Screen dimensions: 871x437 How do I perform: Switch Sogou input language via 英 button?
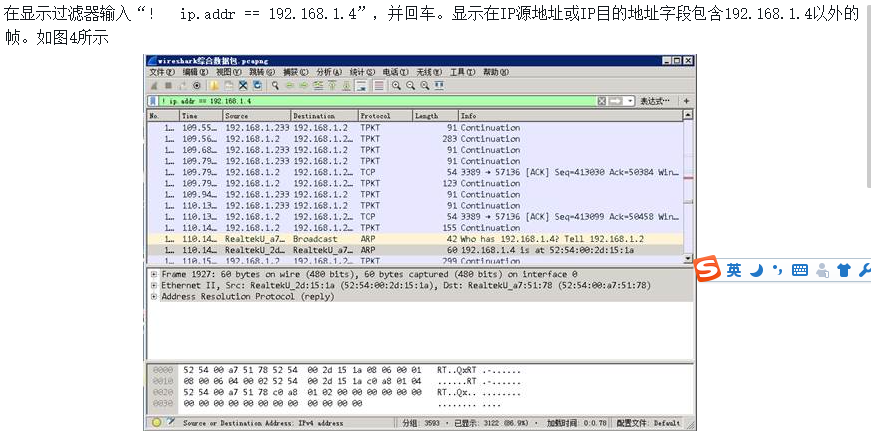click(734, 270)
